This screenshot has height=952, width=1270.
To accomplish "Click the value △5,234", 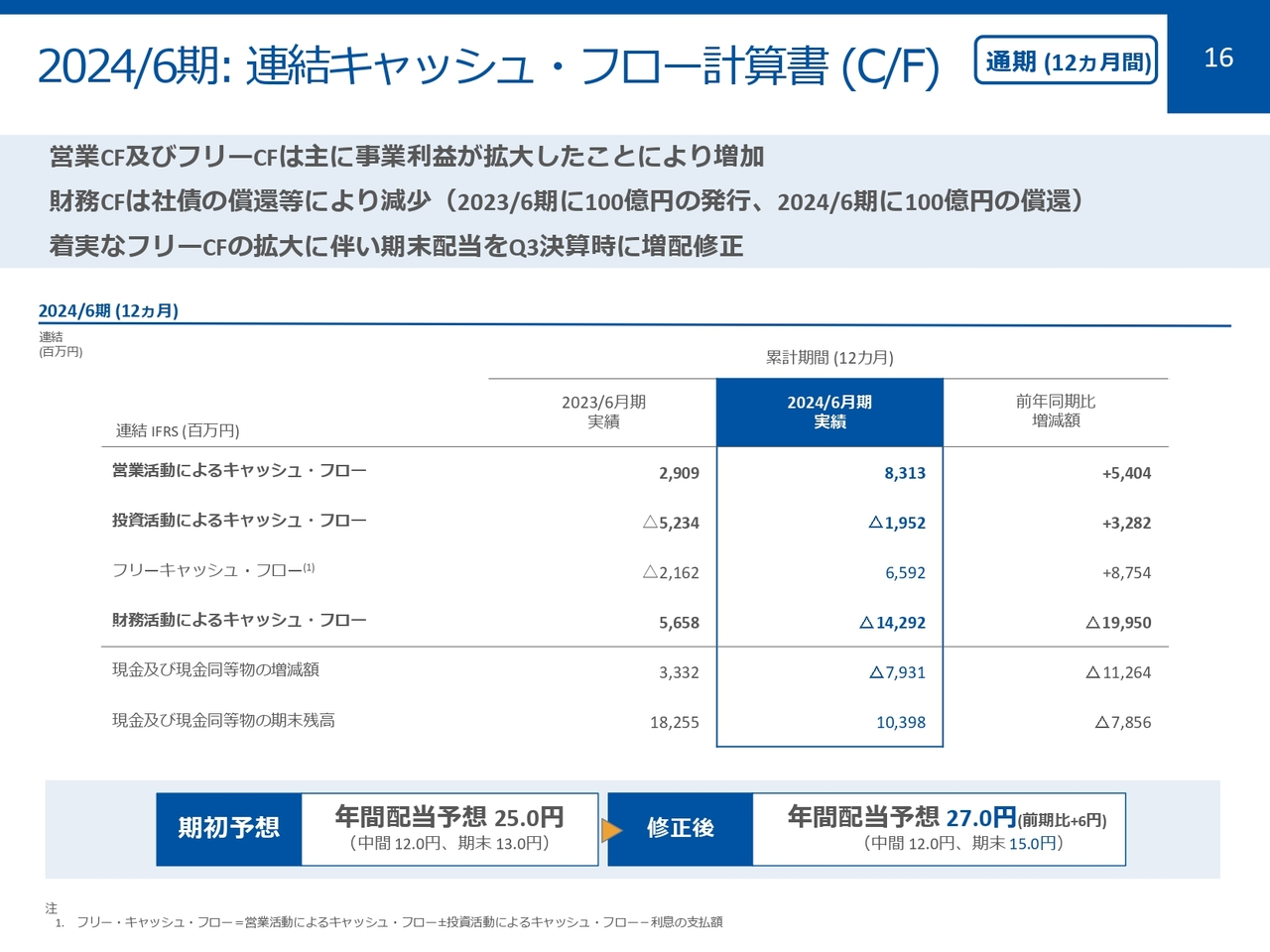I will click(671, 524).
